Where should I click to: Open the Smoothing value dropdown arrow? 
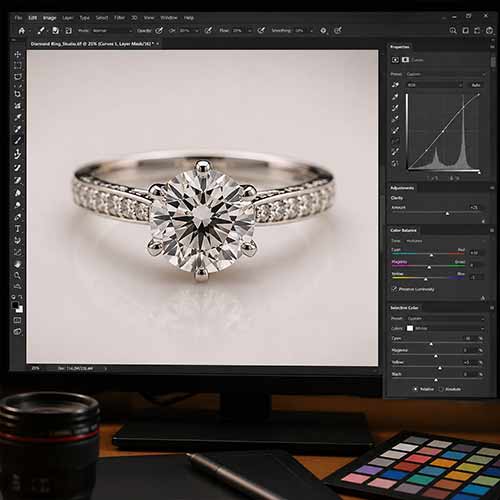311,31
